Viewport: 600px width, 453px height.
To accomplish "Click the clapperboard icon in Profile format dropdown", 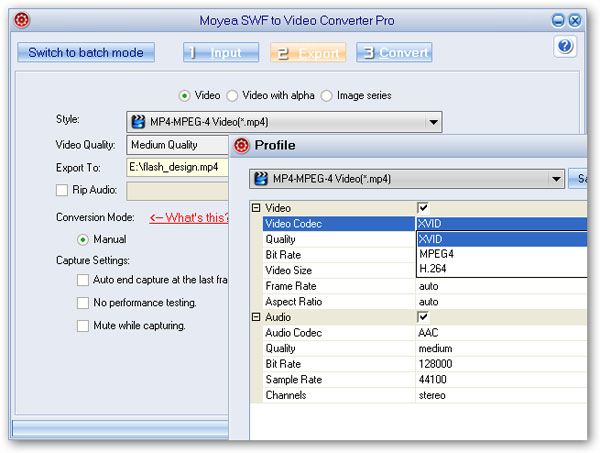I will coord(261,179).
